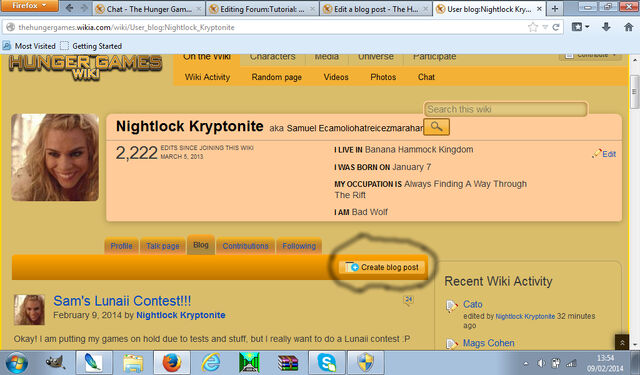Open Firefox on the taskbar
This screenshot has height=375, width=640.
pos(172,362)
